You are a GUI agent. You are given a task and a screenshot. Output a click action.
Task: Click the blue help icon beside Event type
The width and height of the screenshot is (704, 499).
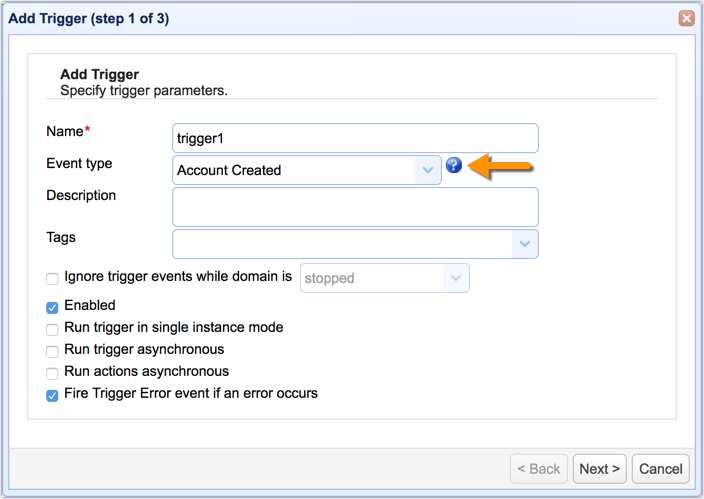454,168
